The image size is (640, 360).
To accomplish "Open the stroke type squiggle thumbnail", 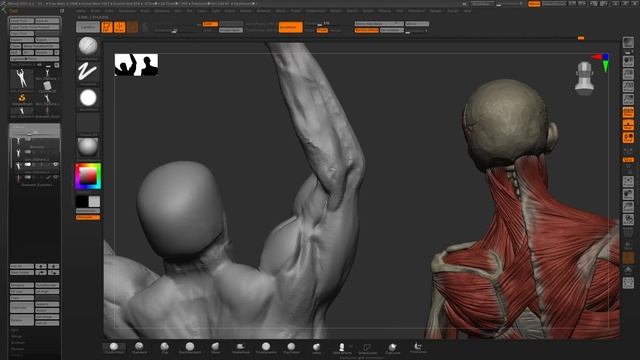I will pyautogui.click(x=88, y=72).
